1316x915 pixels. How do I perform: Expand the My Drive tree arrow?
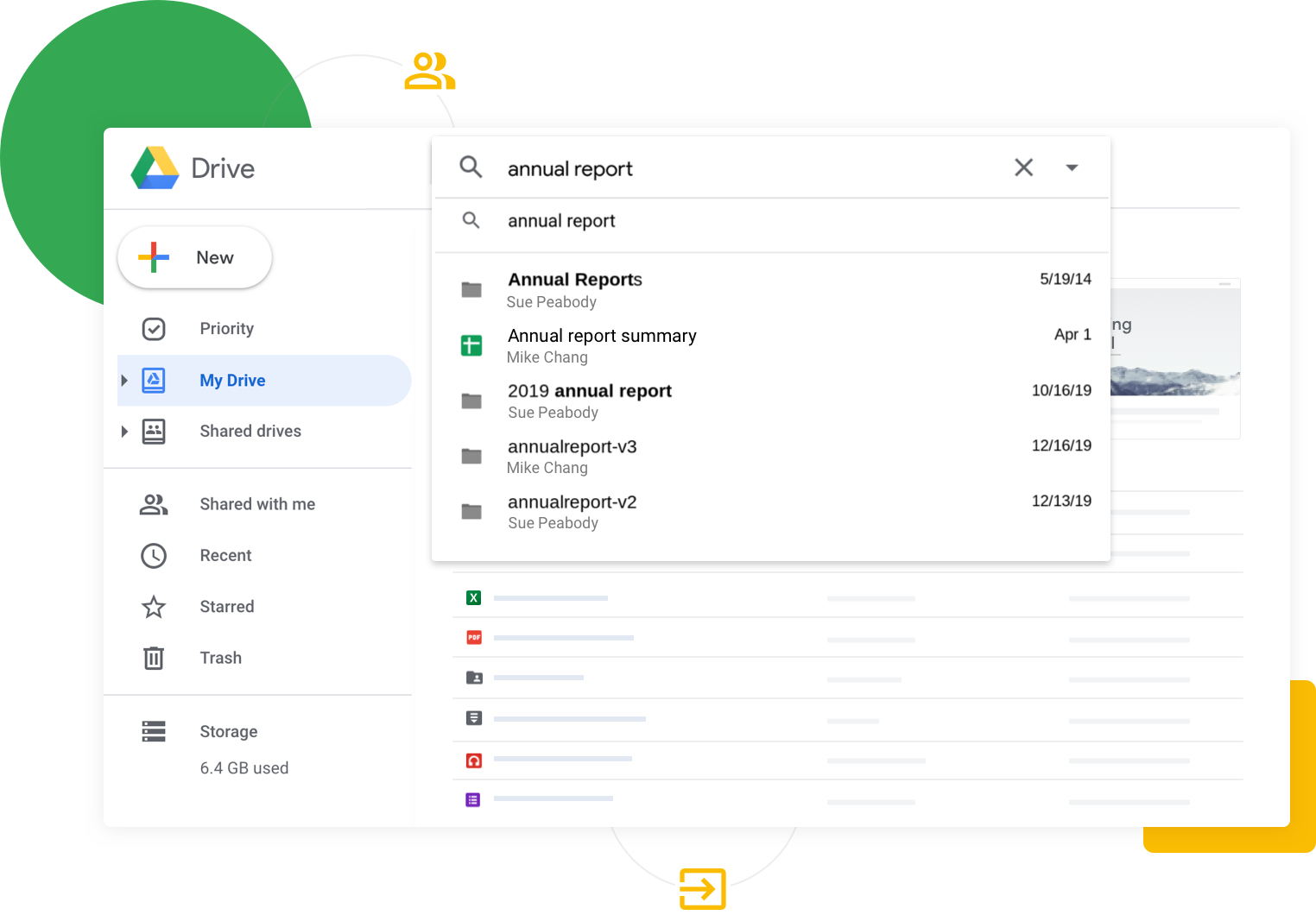click(x=124, y=381)
